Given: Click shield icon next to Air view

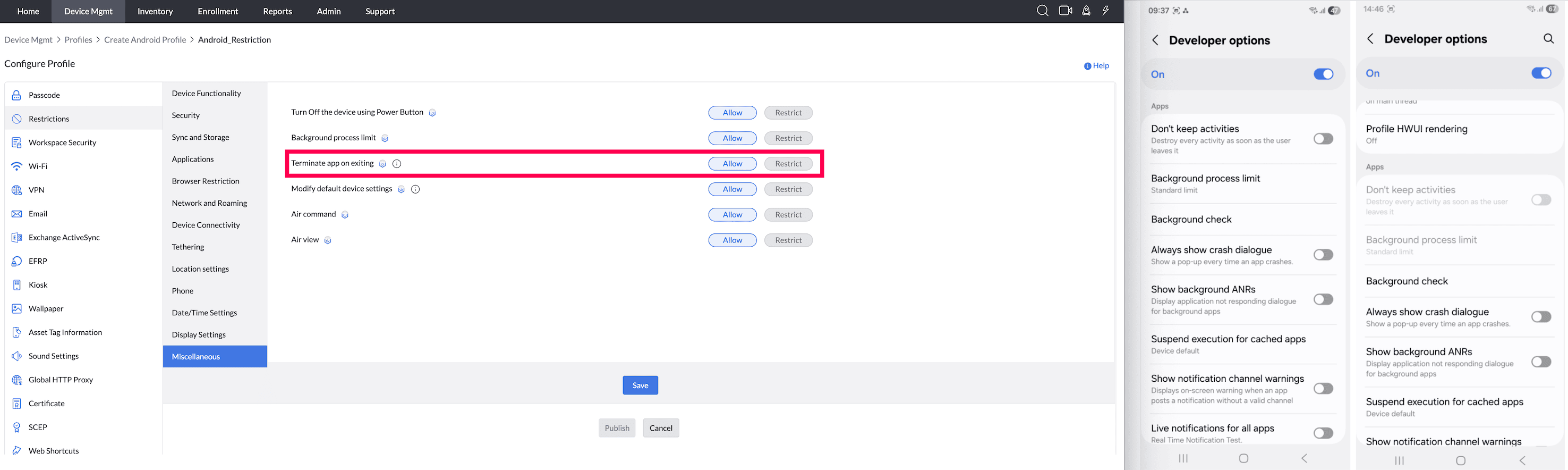Looking at the screenshot, I should click(328, 240).
